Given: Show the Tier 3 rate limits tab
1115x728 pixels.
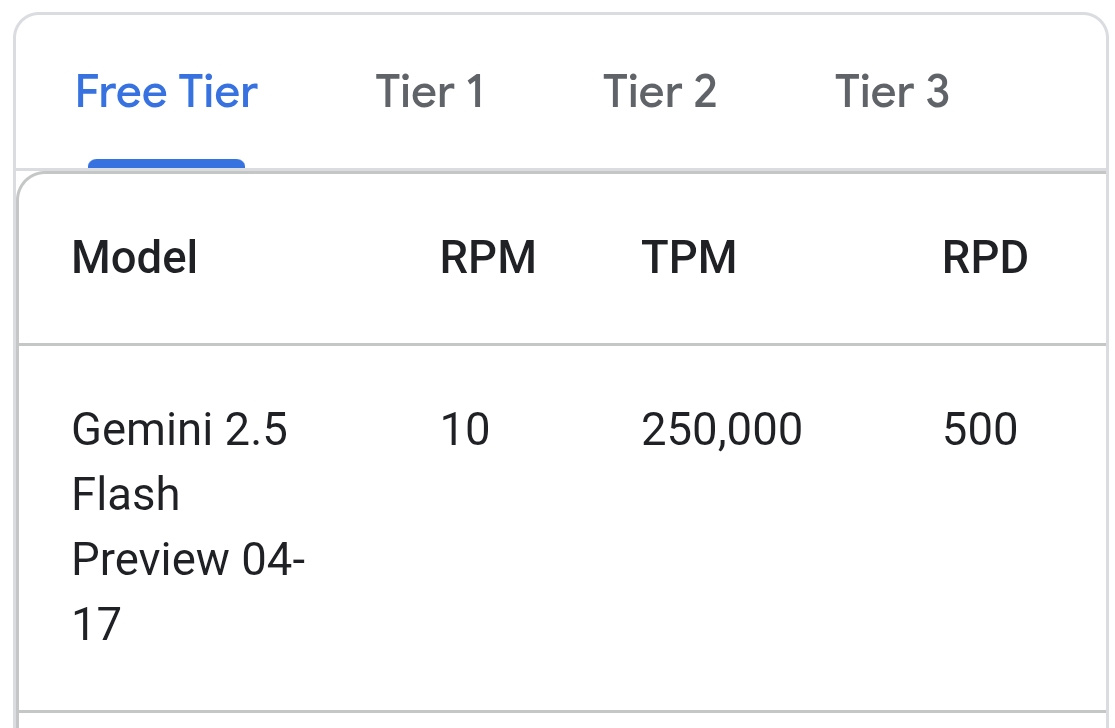Looking at the screenshot, I should [892, 92].
